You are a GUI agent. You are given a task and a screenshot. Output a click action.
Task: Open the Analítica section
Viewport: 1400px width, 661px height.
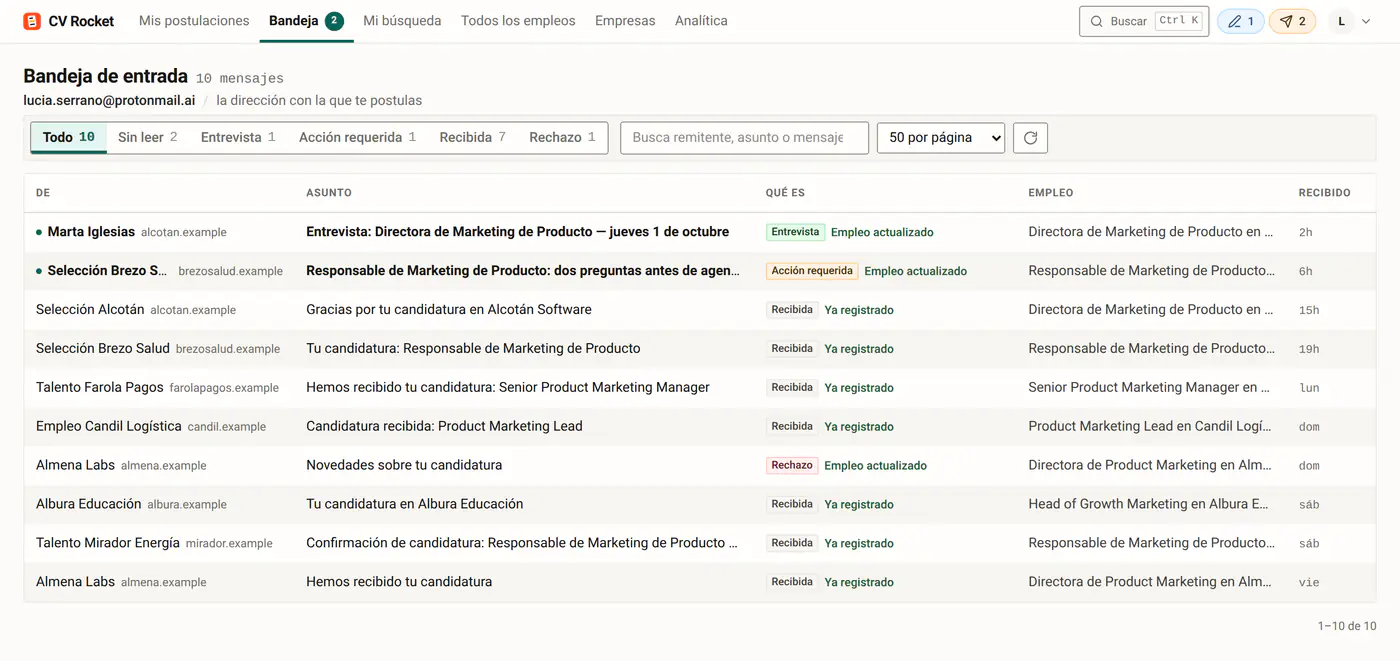(701, 21)
